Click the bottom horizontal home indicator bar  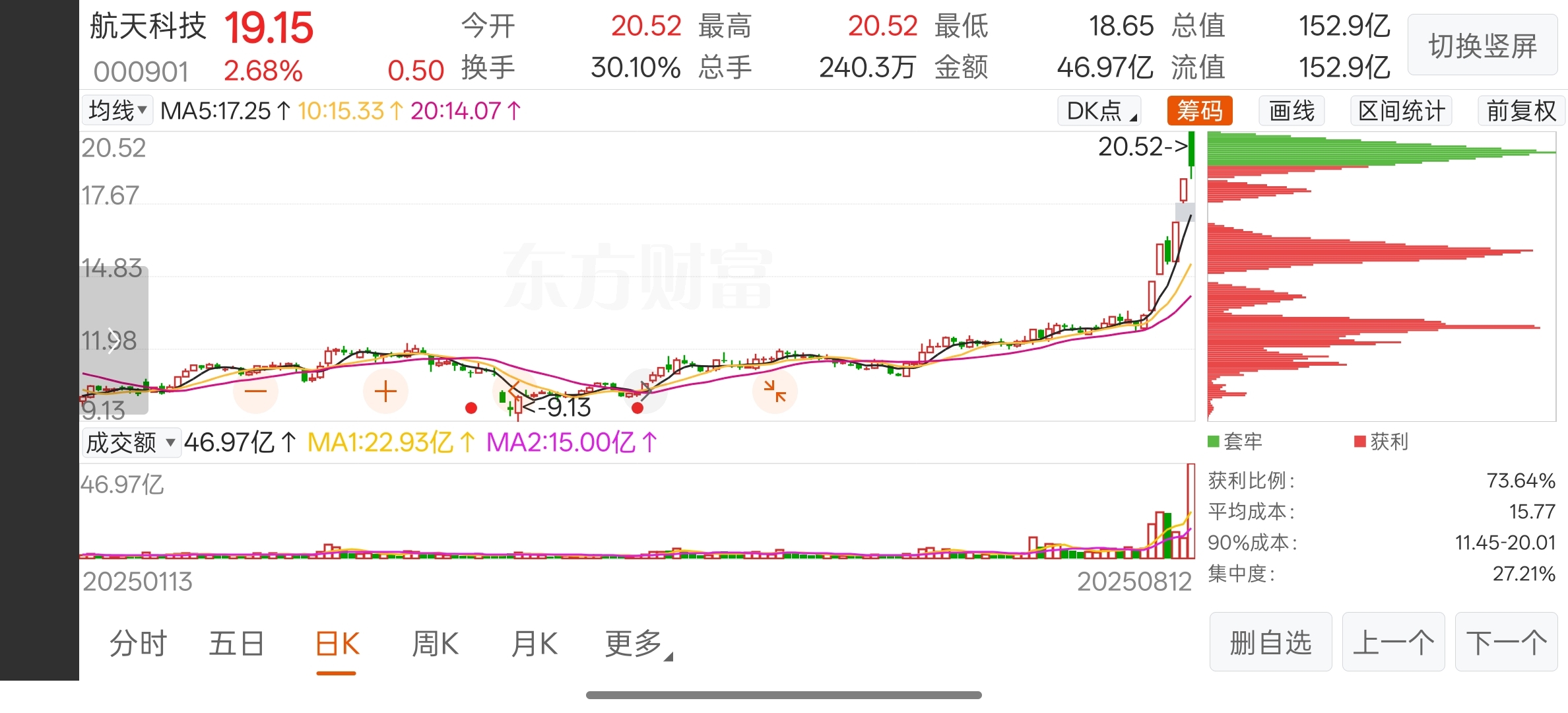coord(783,695)
